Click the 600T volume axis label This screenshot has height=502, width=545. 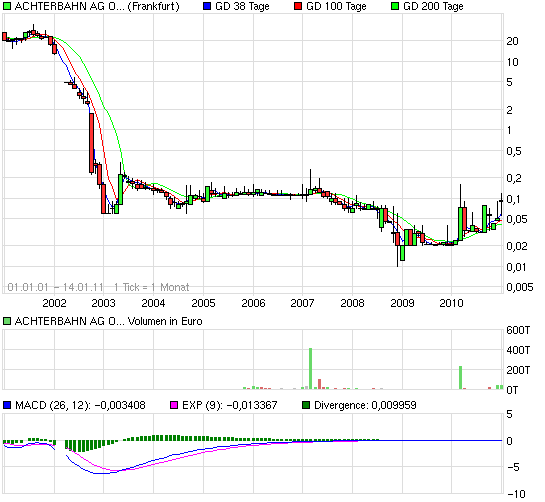[x=518, y=330]
